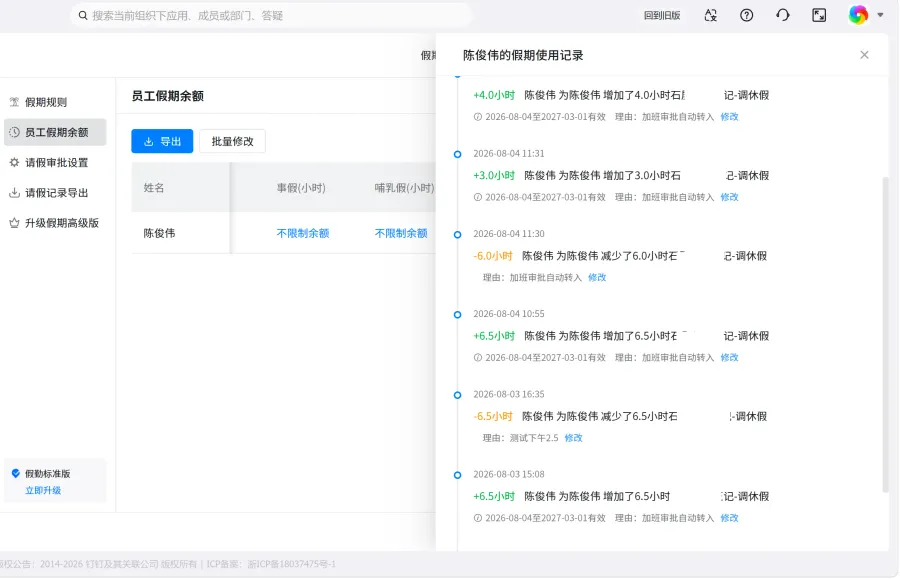
Task: Click 修改 on the -6.5小时 record
Action: point(573,438)
